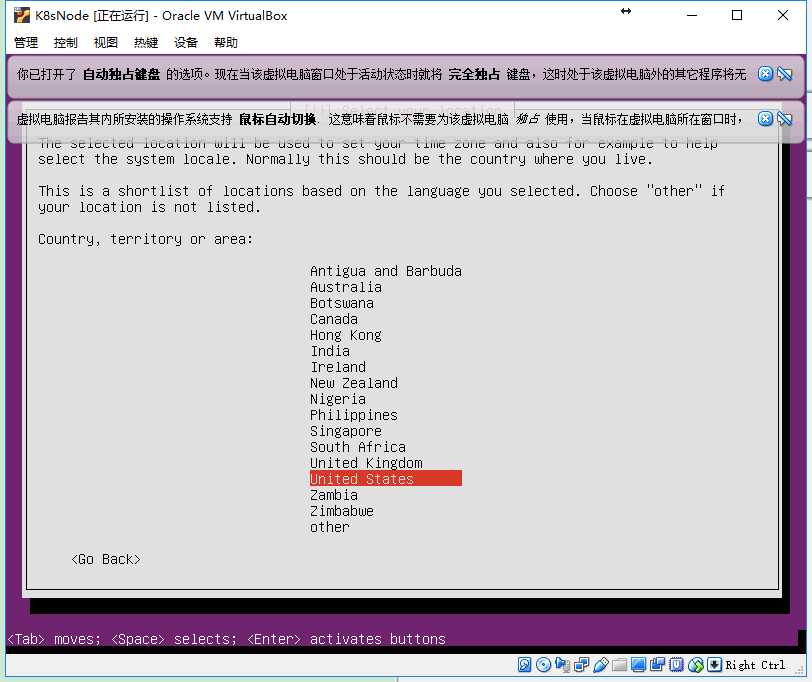Select United Kingdom from the list
This screenshot has width=812, height=682.
tap(366, 463)
